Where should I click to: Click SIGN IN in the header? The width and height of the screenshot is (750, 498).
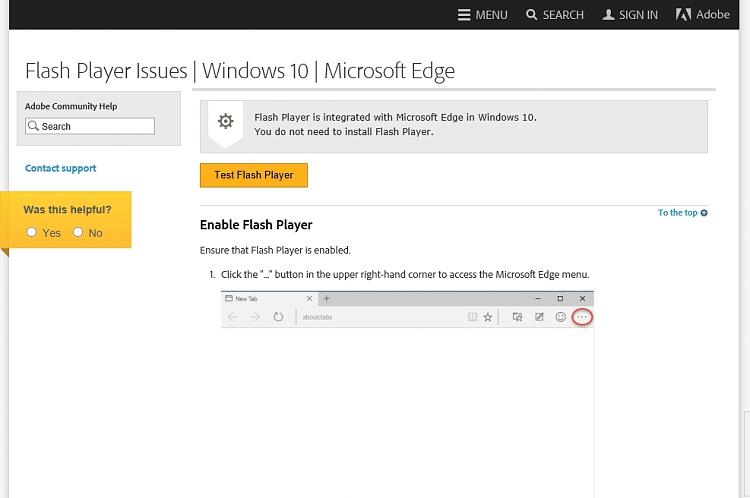630,15
